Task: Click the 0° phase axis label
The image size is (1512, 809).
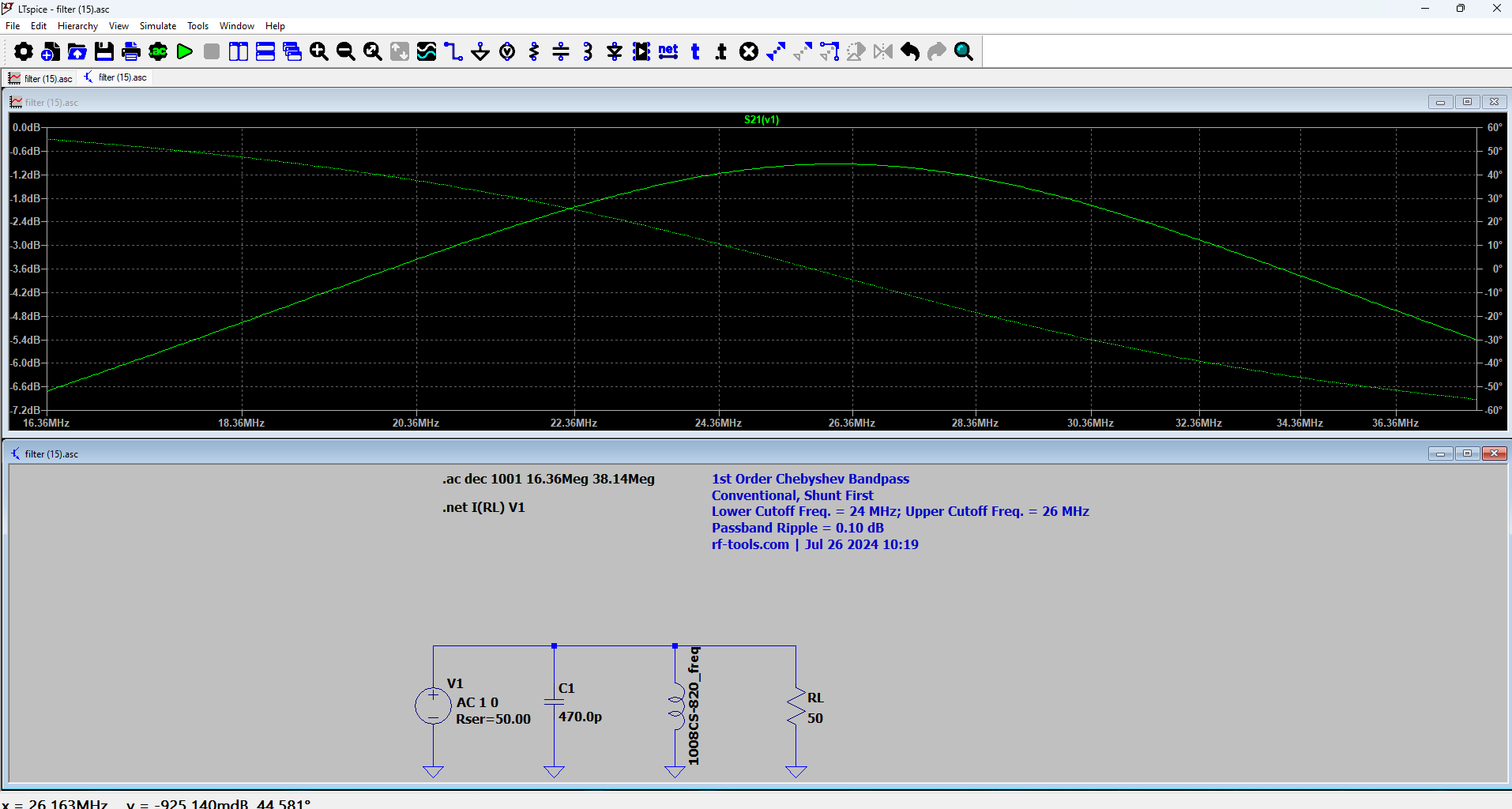Action: [1497, 269]
